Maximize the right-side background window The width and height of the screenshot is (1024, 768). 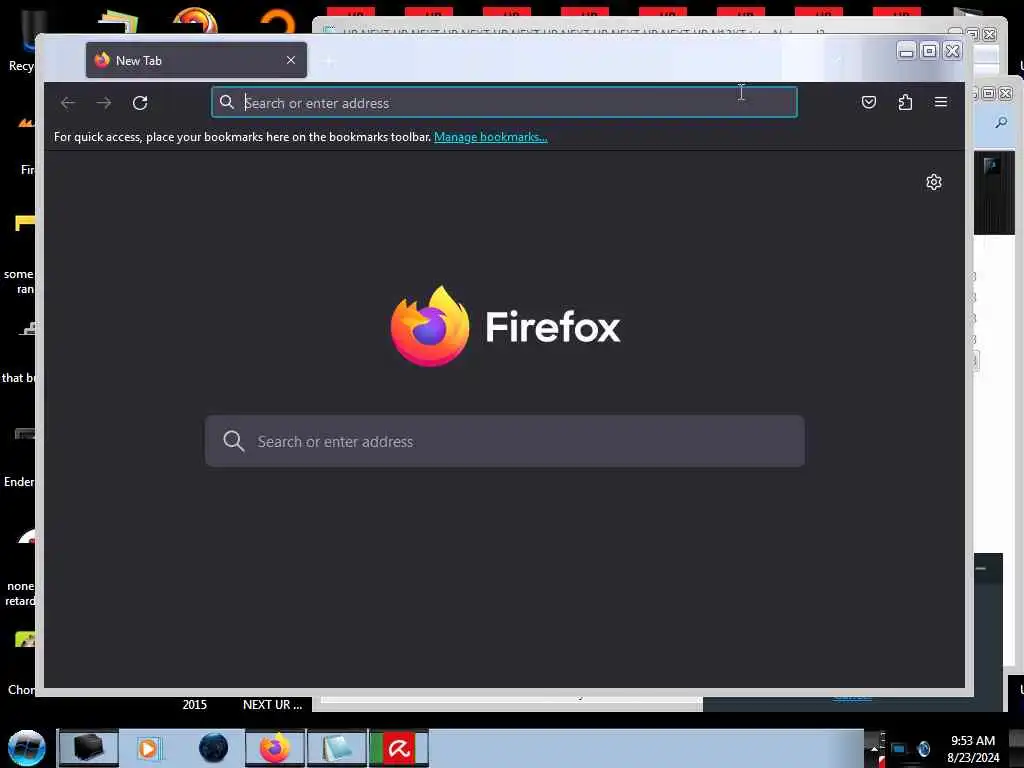(989, 93)
